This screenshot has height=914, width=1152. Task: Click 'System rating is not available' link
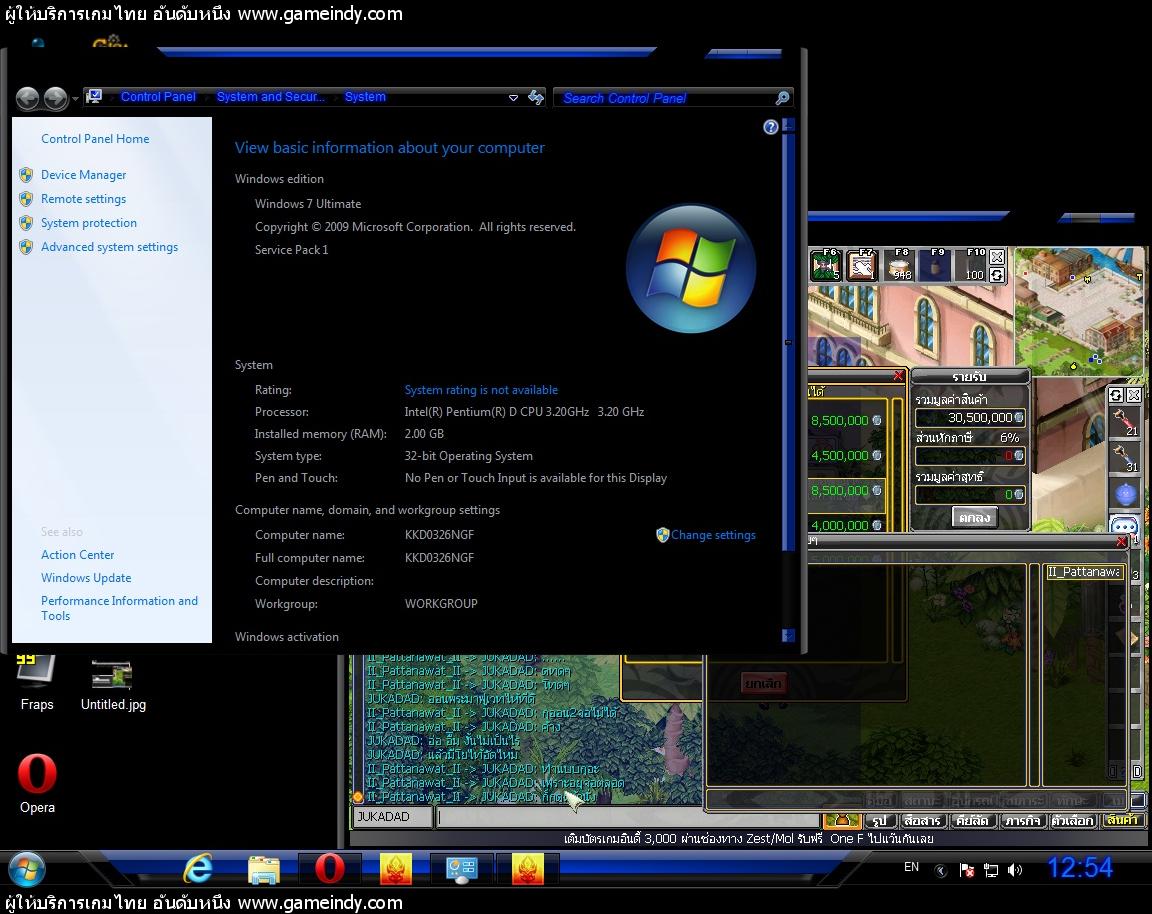click(480, 390)
